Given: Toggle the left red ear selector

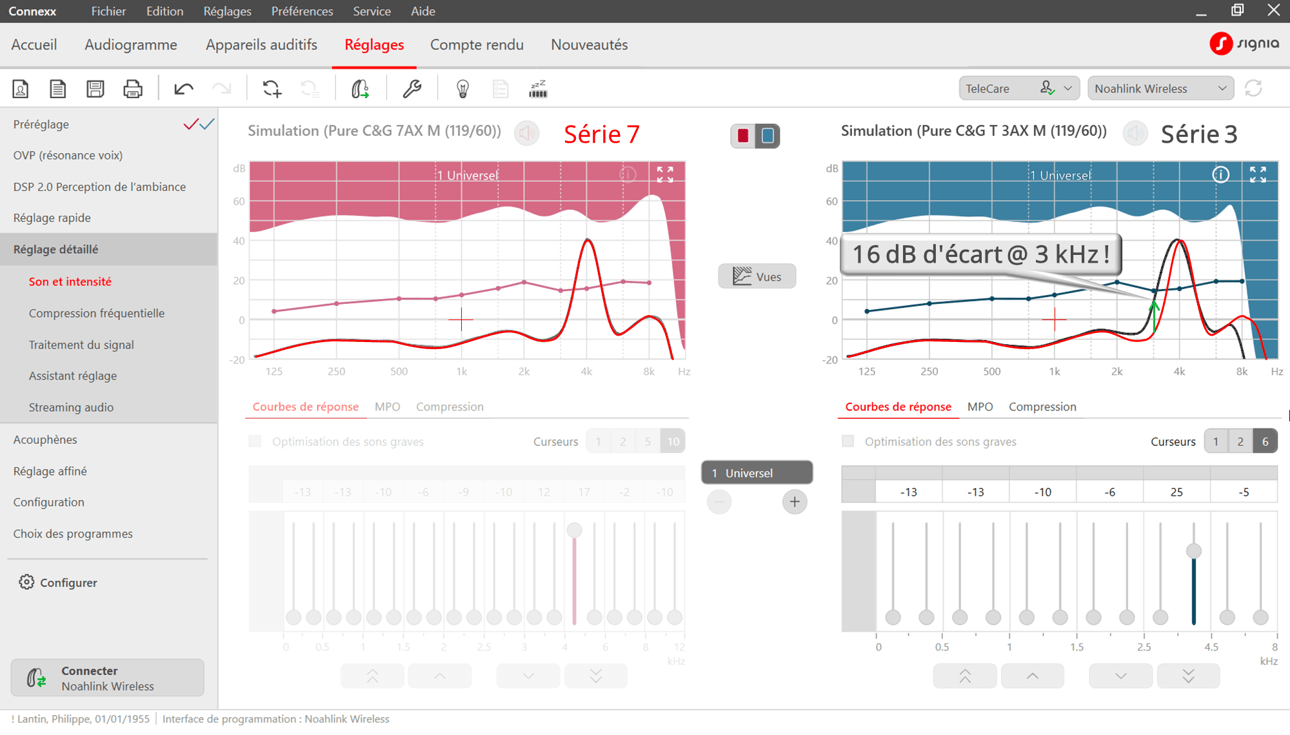Looking at the screenshot, I should (743, 136).
